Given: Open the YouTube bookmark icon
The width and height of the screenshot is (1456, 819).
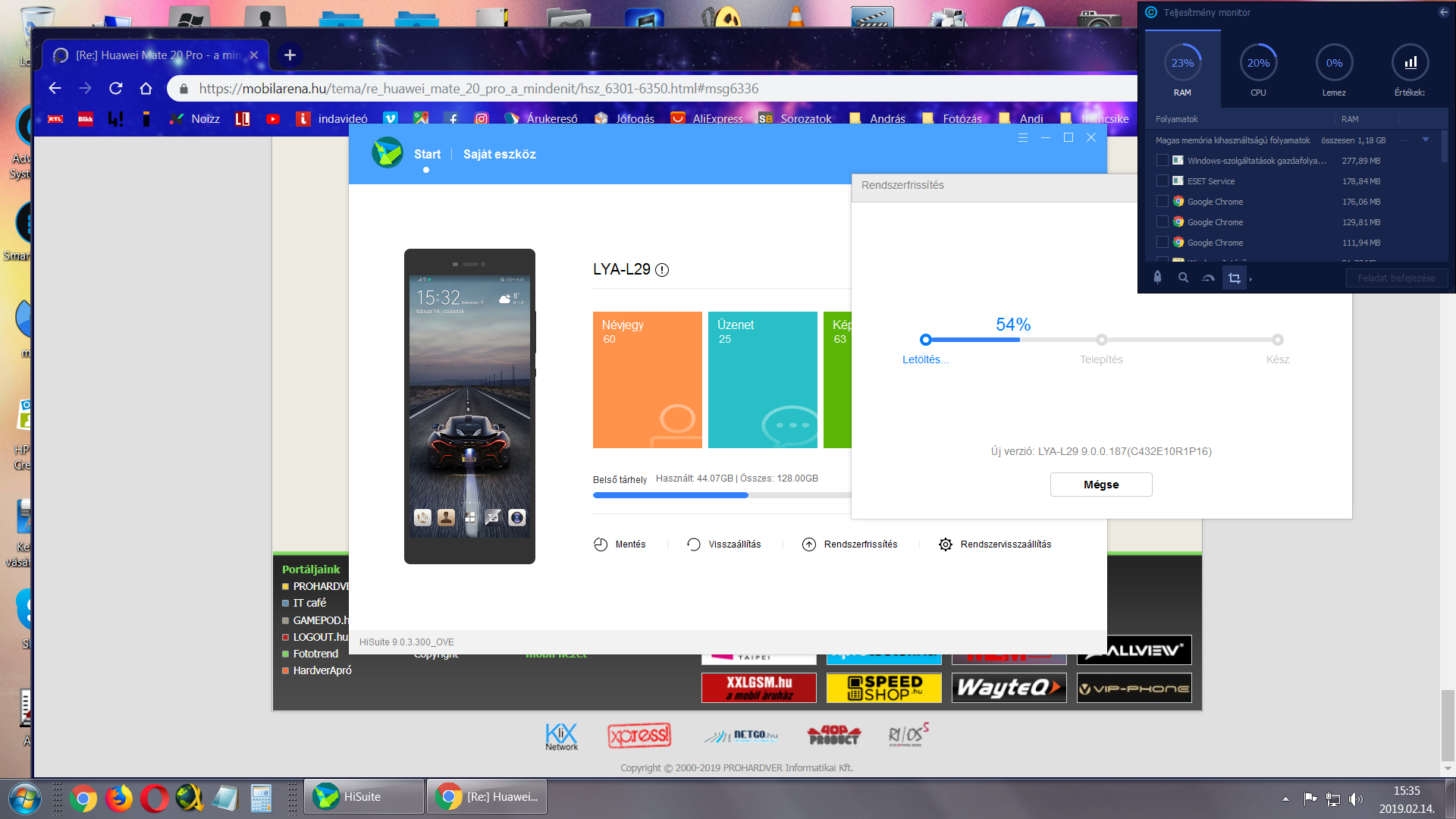Looking at the screenshot, I should click(273, 119).
